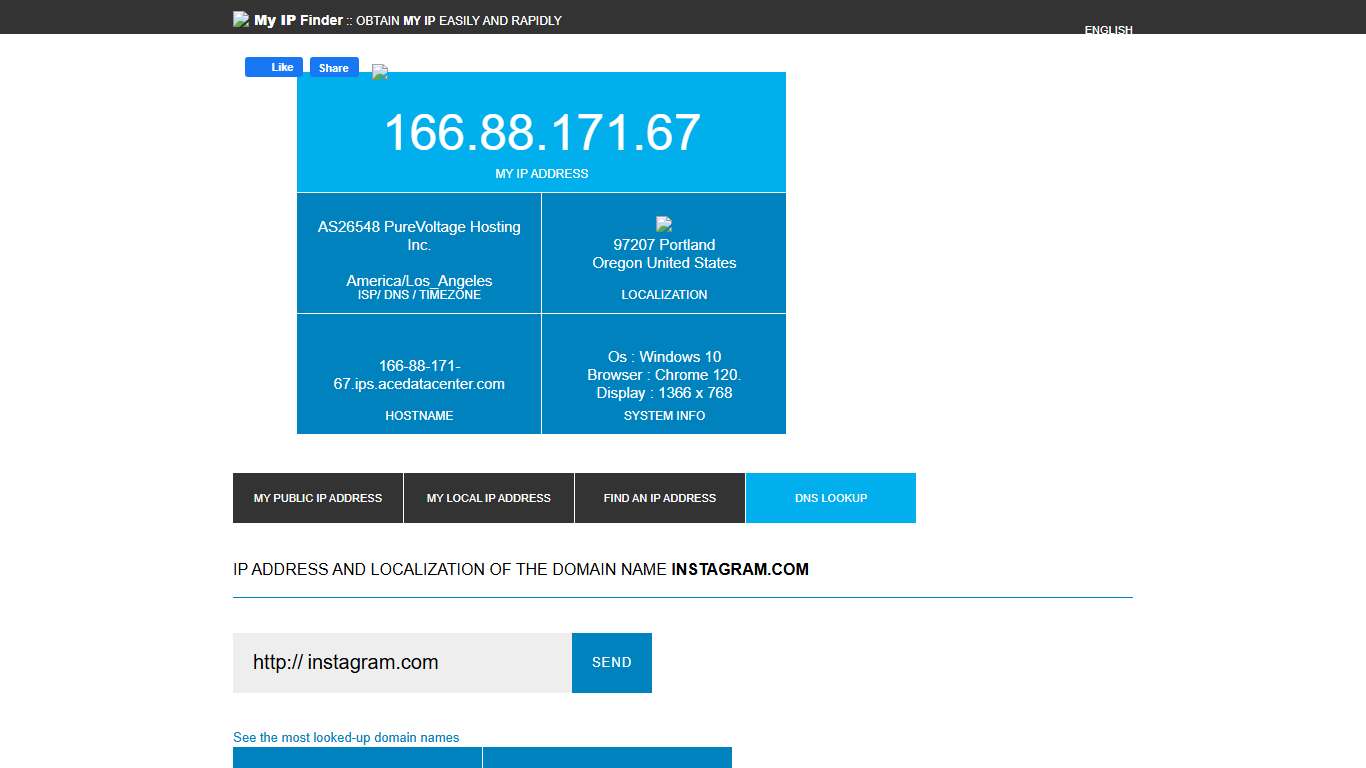Click the broken image icon beside Share button
Viewport: 1366px width, 768px height.
point(379,71)
